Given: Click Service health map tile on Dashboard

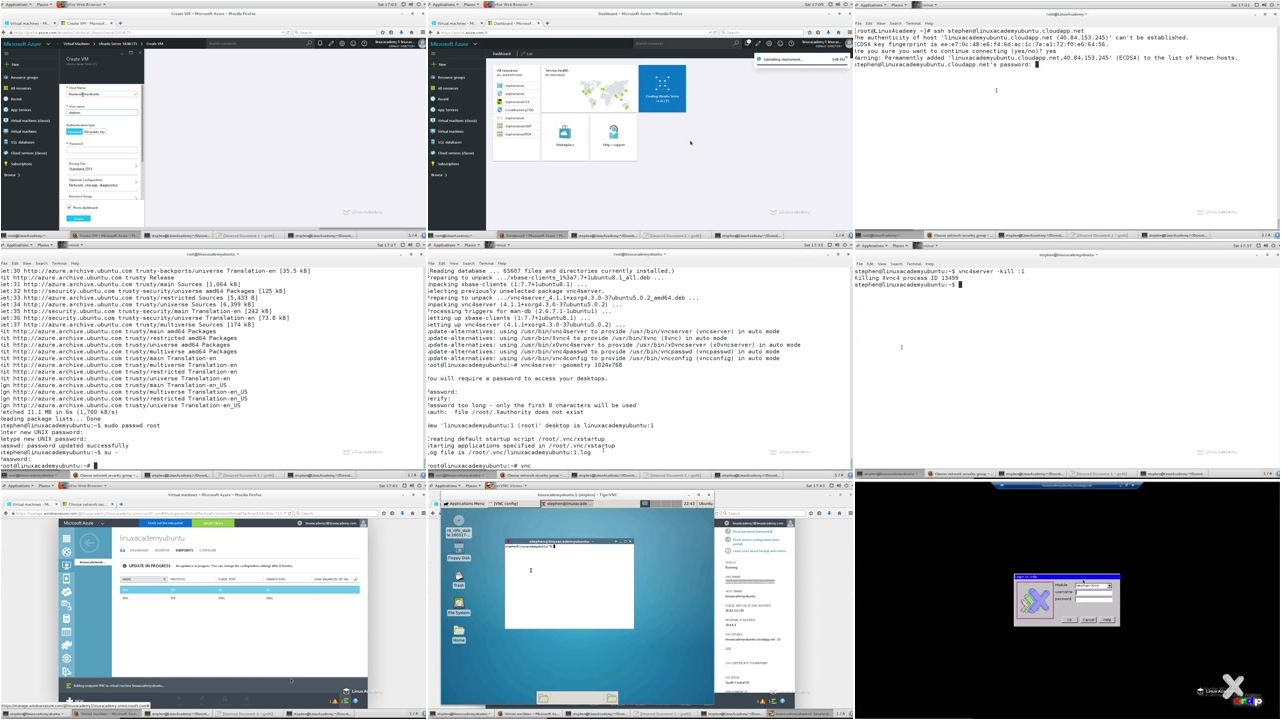Looking at the screenshot, I should click(590, 90).
